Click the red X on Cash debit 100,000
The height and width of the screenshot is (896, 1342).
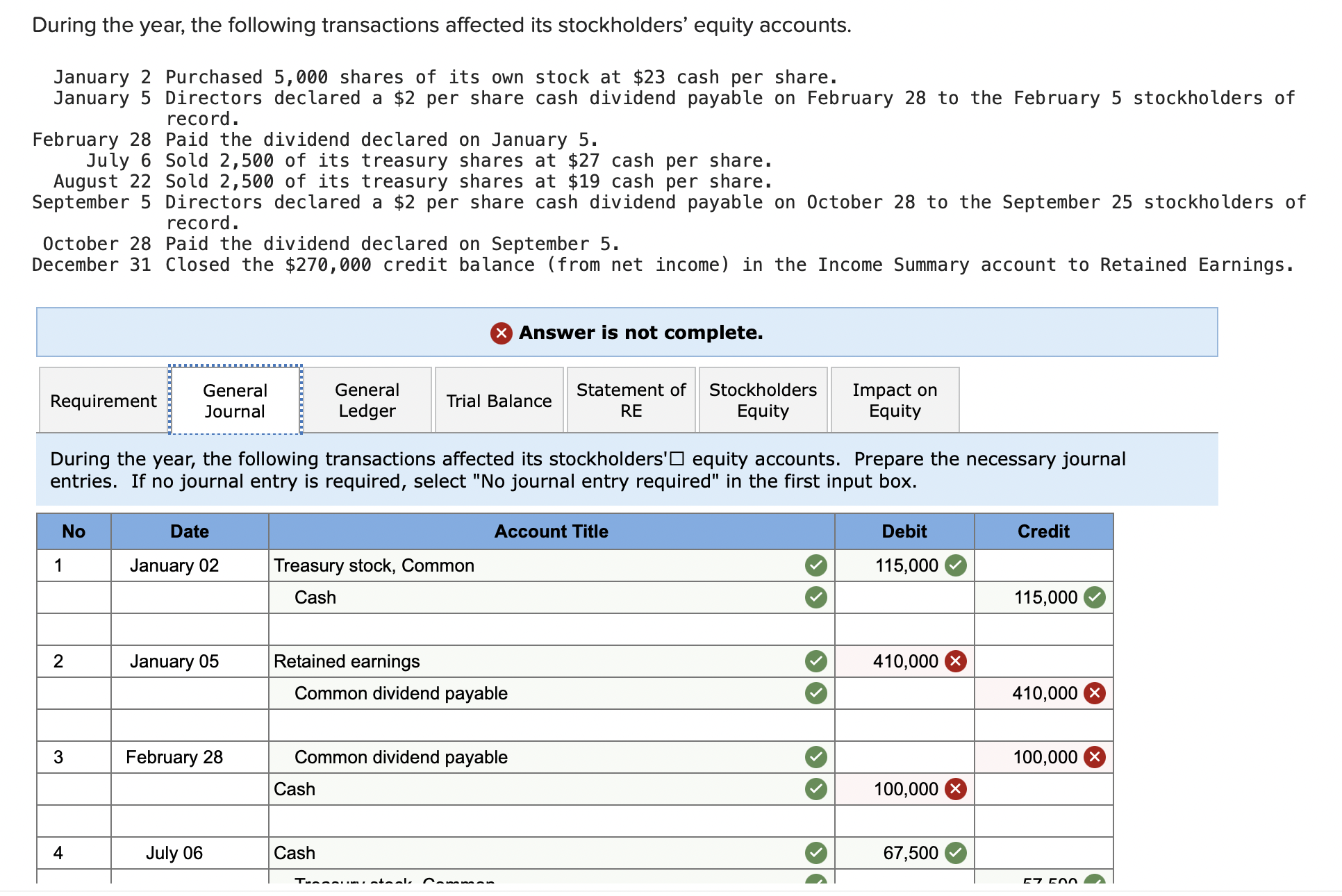[x=956, y=789]
